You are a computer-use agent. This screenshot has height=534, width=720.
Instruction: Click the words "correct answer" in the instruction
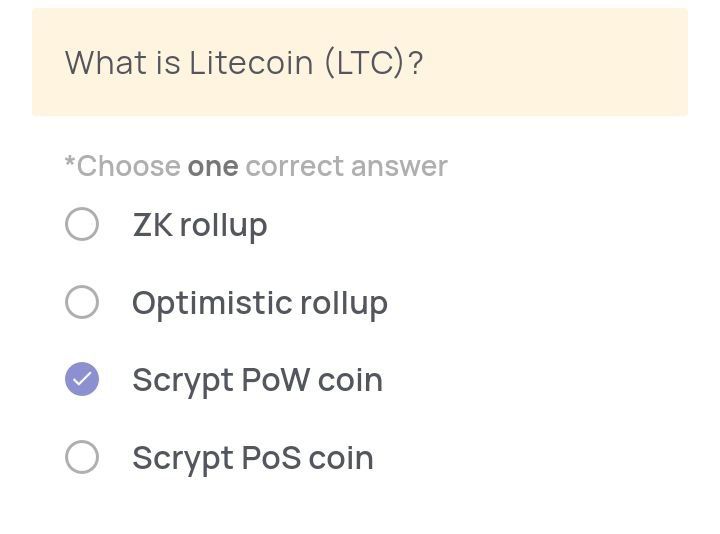[346, 166]
